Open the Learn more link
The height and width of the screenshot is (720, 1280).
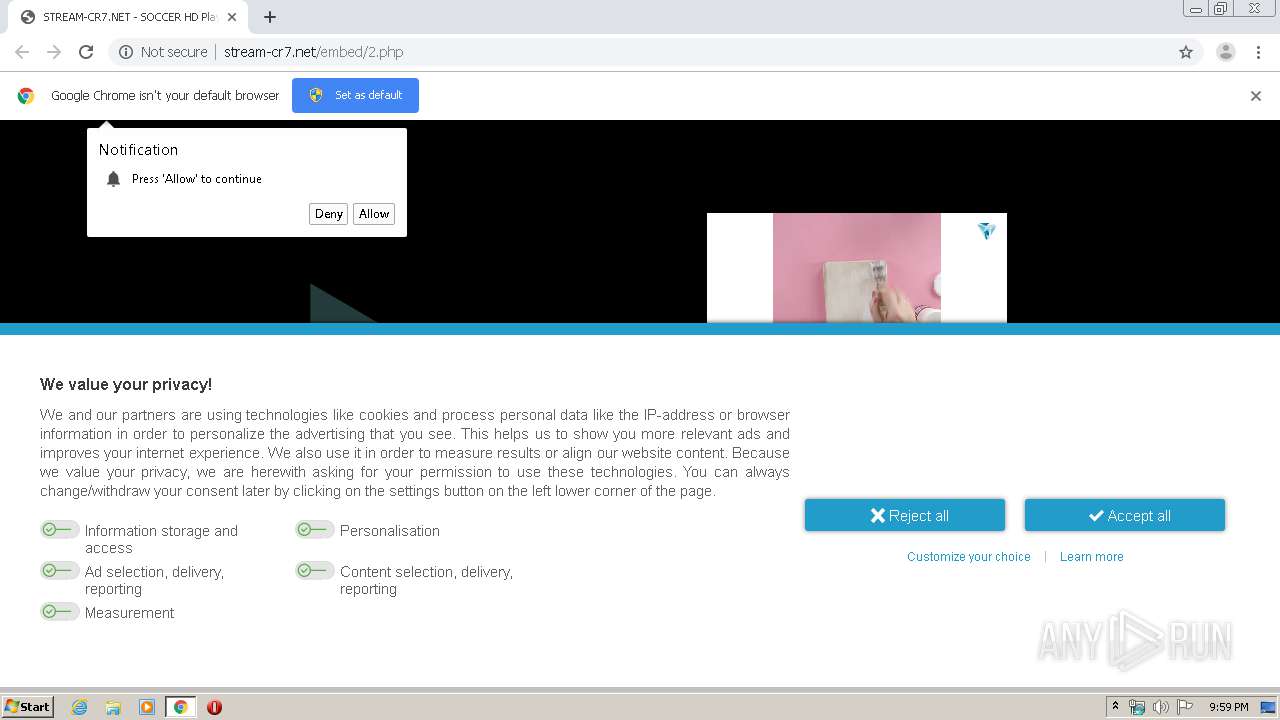1092,557
